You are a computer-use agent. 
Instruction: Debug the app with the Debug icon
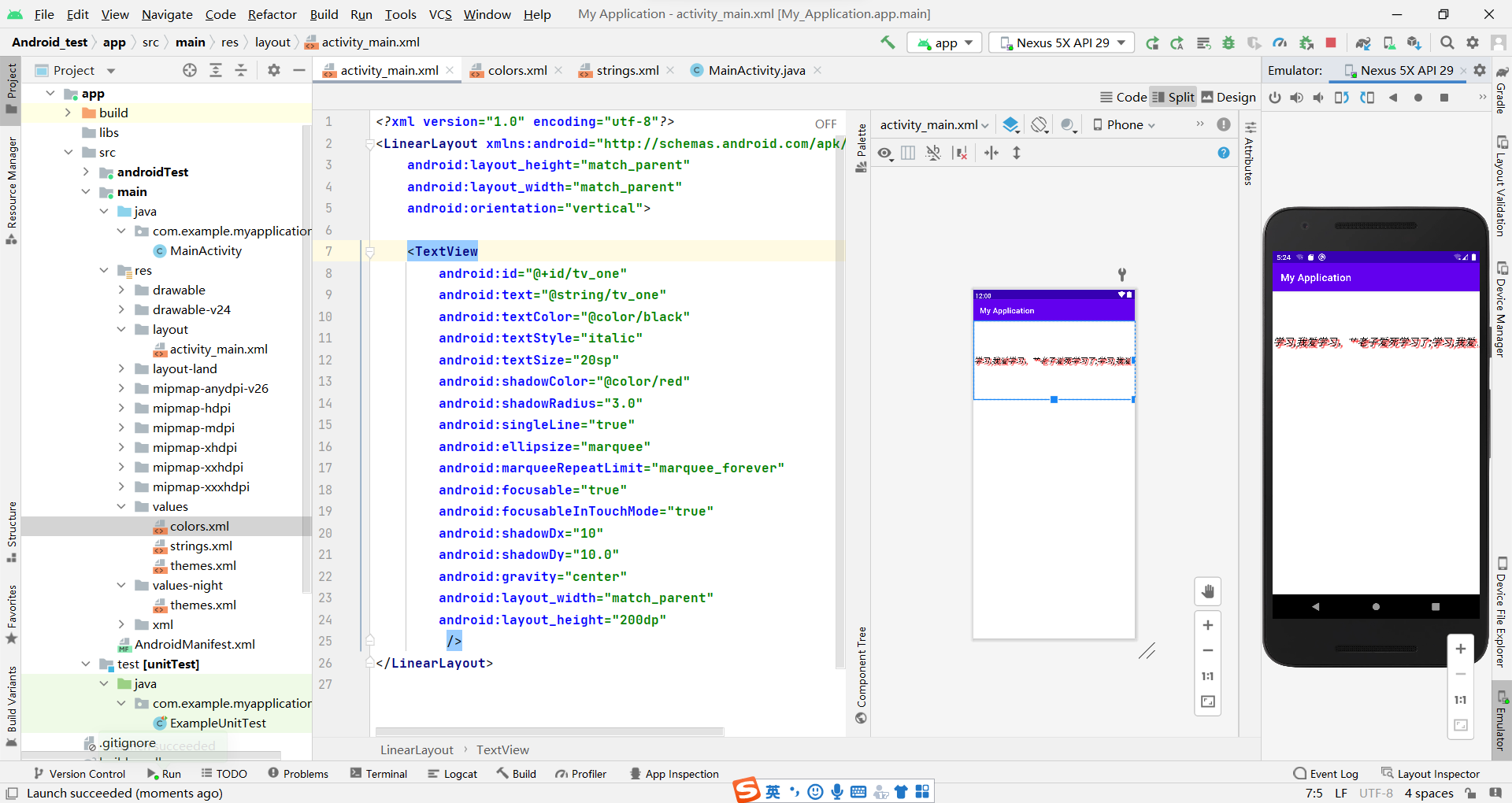pos(1228,43)
